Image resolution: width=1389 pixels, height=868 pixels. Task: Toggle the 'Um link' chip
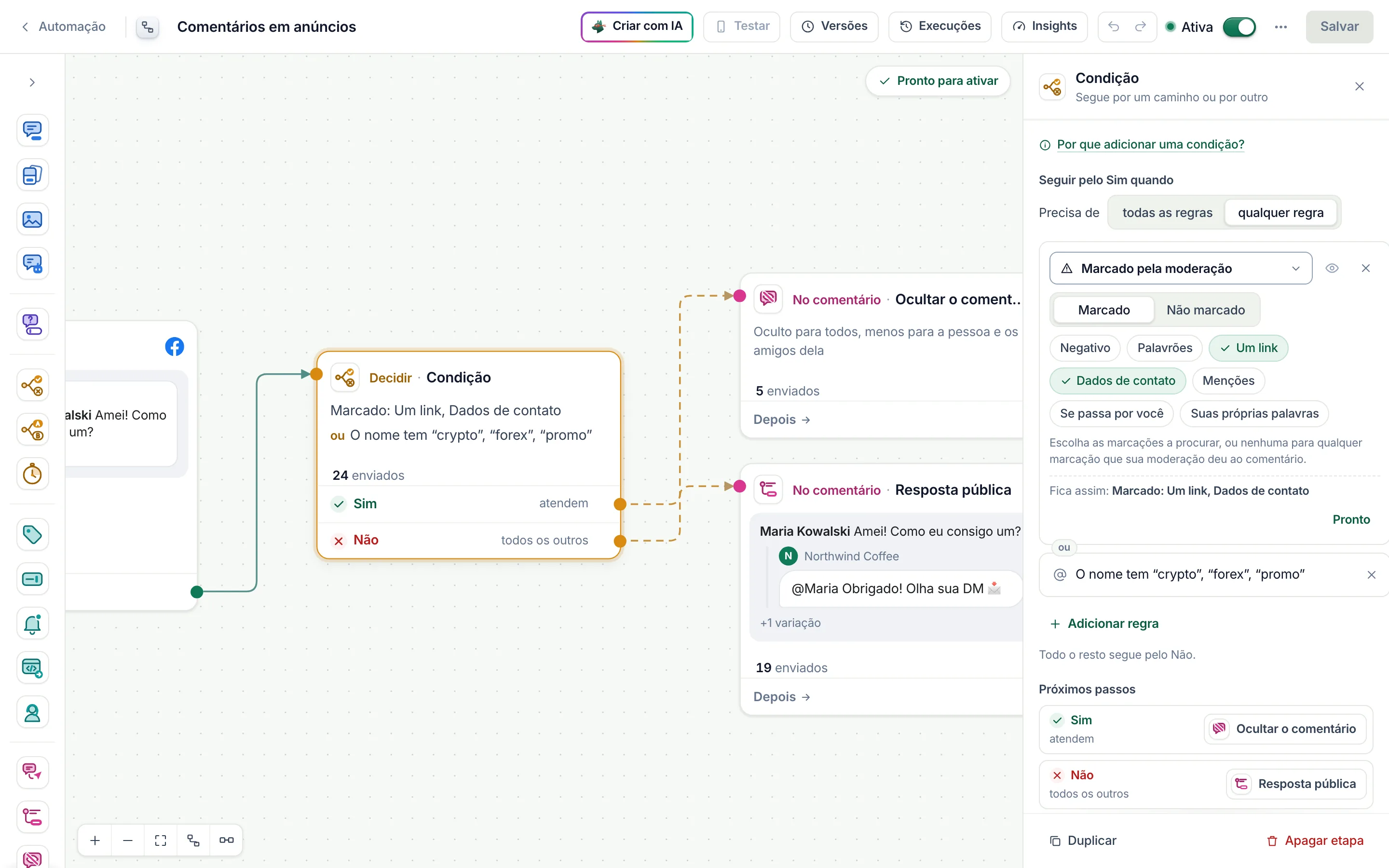1248,348
